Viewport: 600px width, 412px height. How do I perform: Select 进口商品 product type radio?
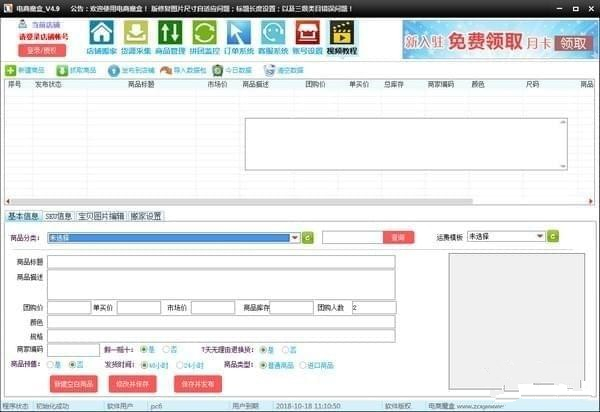(x=303, y=365)
